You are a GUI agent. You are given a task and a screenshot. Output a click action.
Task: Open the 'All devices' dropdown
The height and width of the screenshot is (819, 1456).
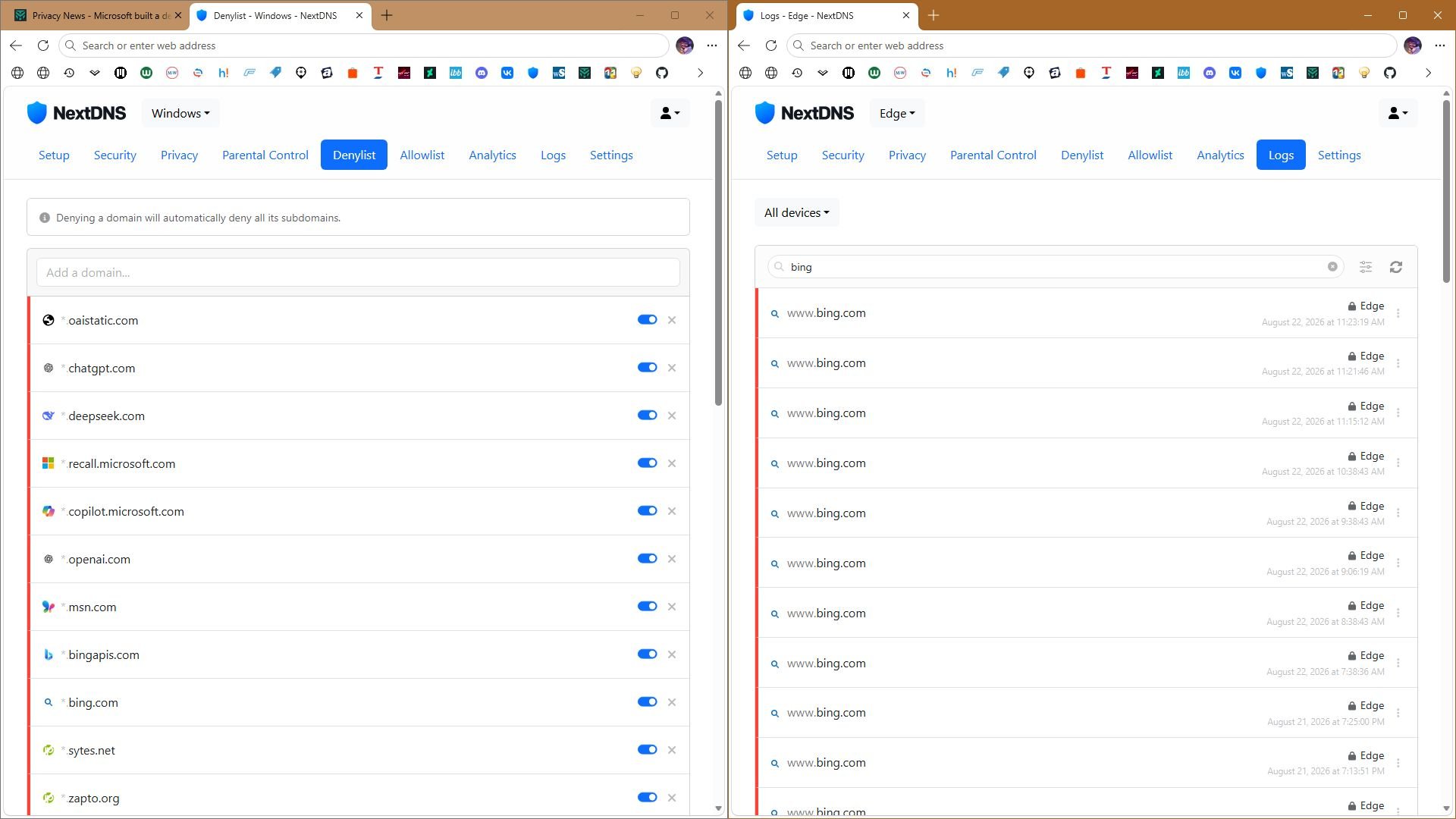coord(796,213)
